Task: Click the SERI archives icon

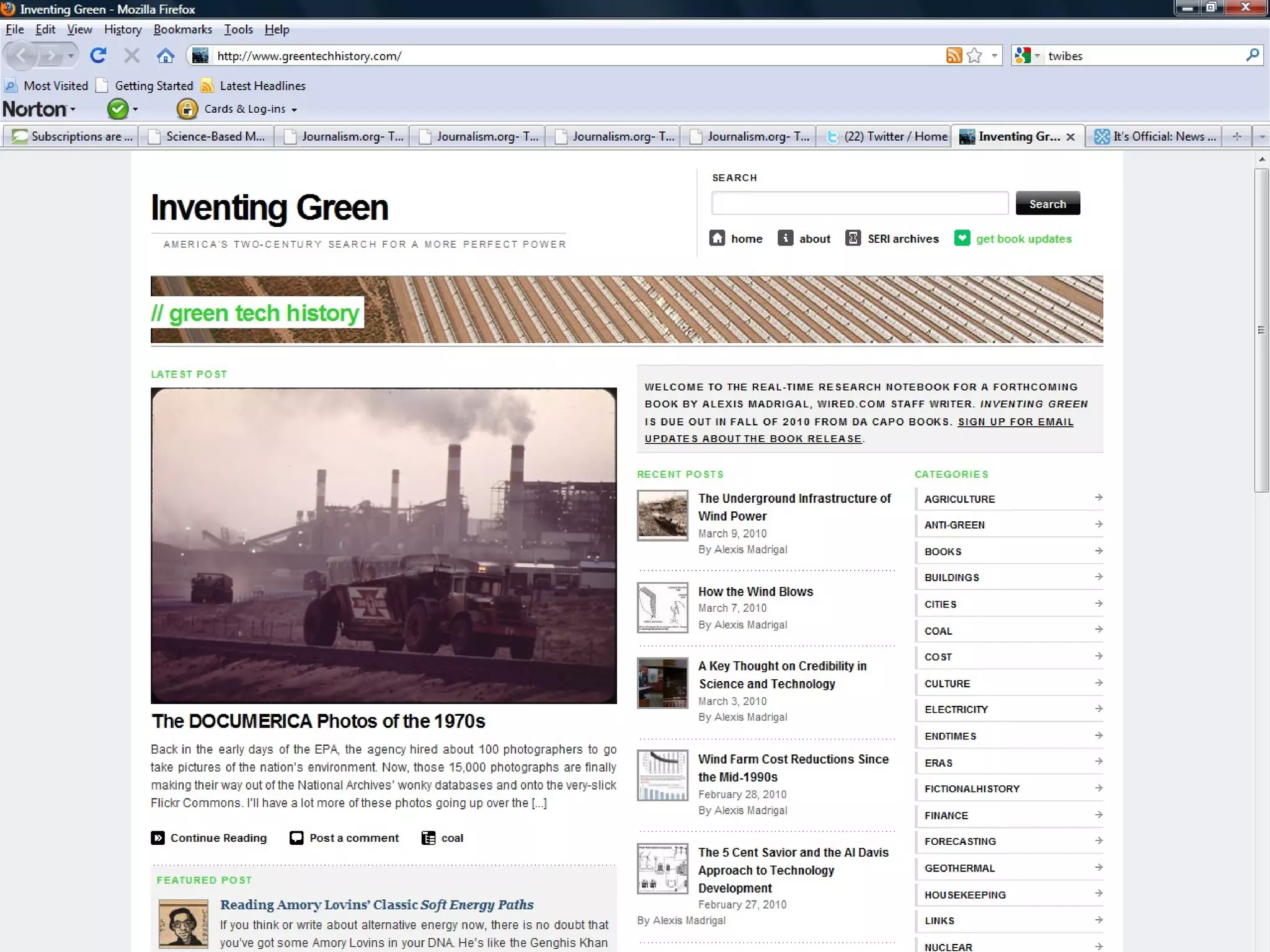Action: 853,239
